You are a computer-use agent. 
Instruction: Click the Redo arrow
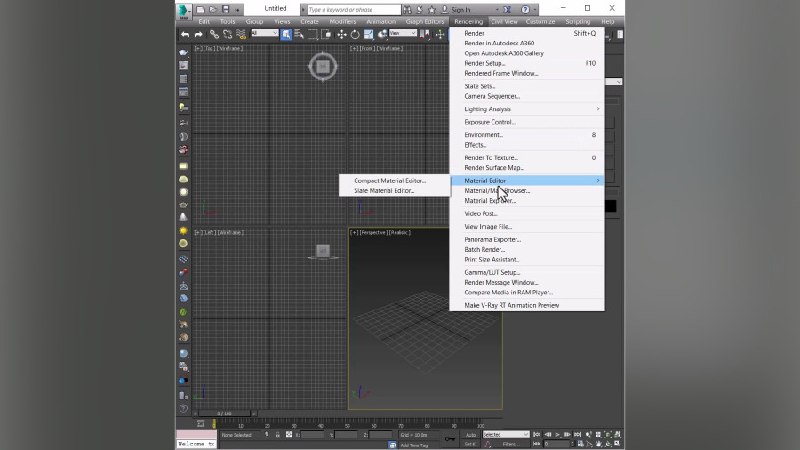click(x=198, y=34)
